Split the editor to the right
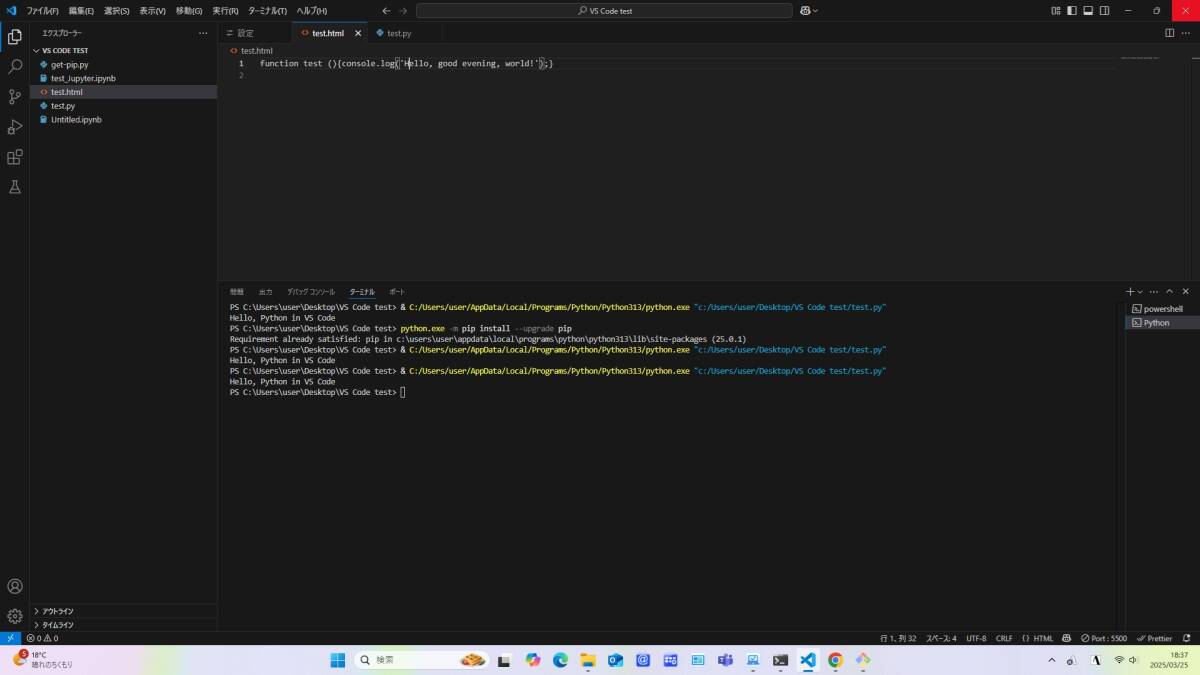The height and width of the screenshot is (675, 1200). (x=1169, y=33)
